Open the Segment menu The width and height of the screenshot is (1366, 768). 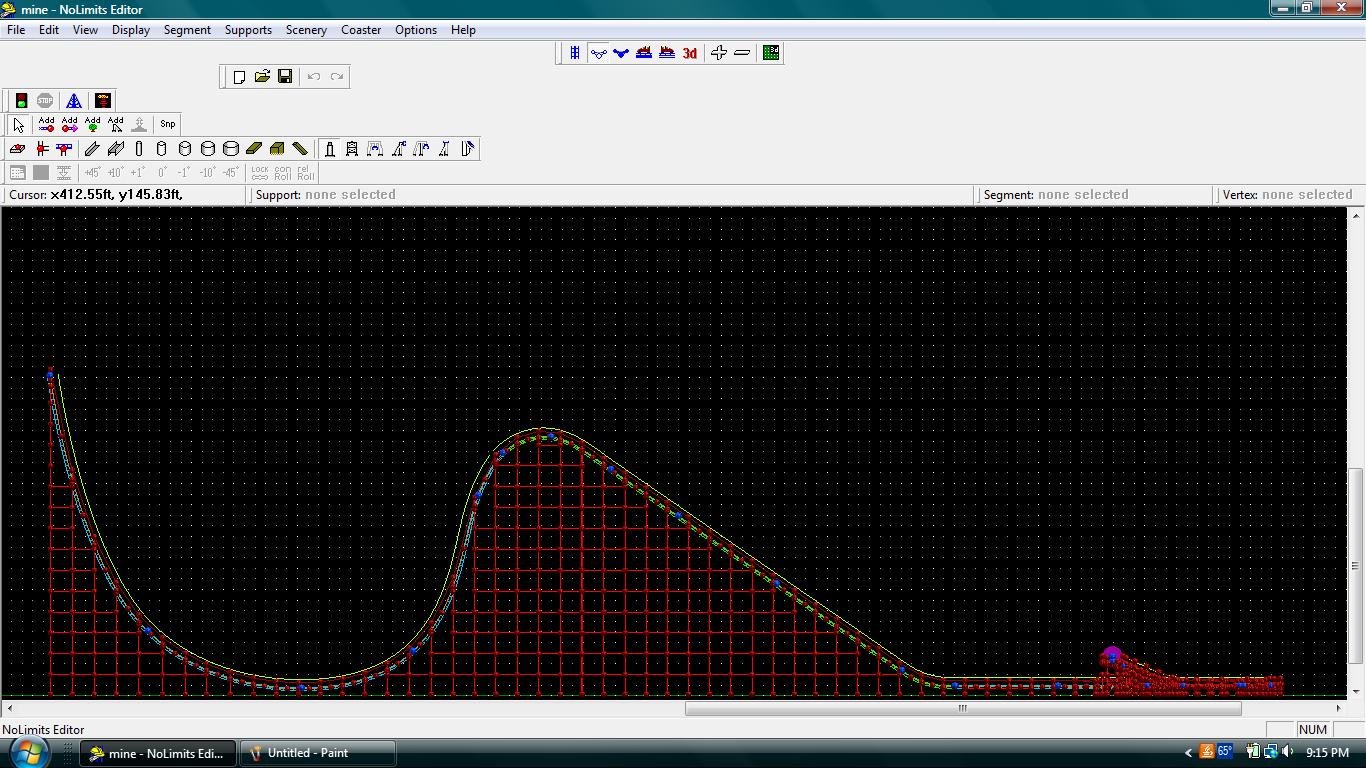[x=187, y=30]
